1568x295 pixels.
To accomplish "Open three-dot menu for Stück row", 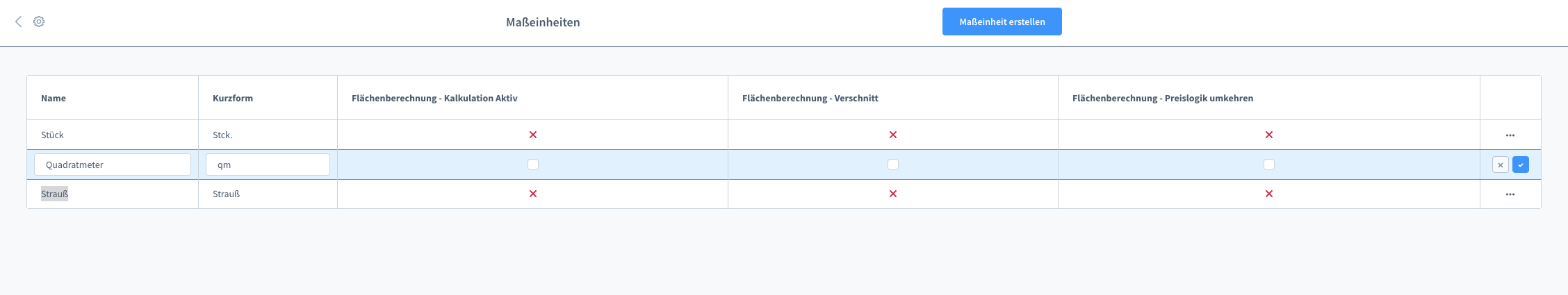I will point(1510,135).
